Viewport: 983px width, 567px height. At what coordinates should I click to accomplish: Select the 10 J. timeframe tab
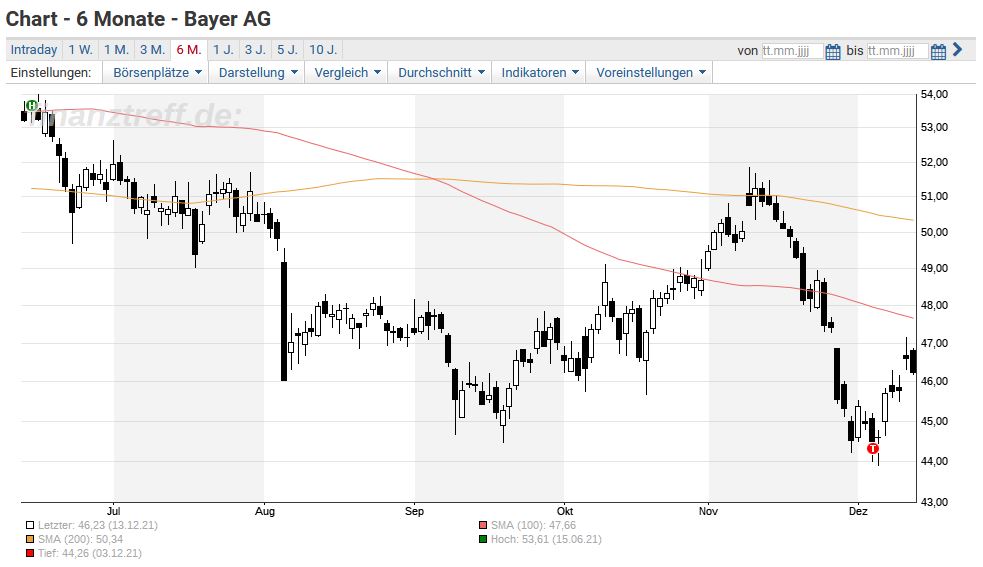(323, 50)
